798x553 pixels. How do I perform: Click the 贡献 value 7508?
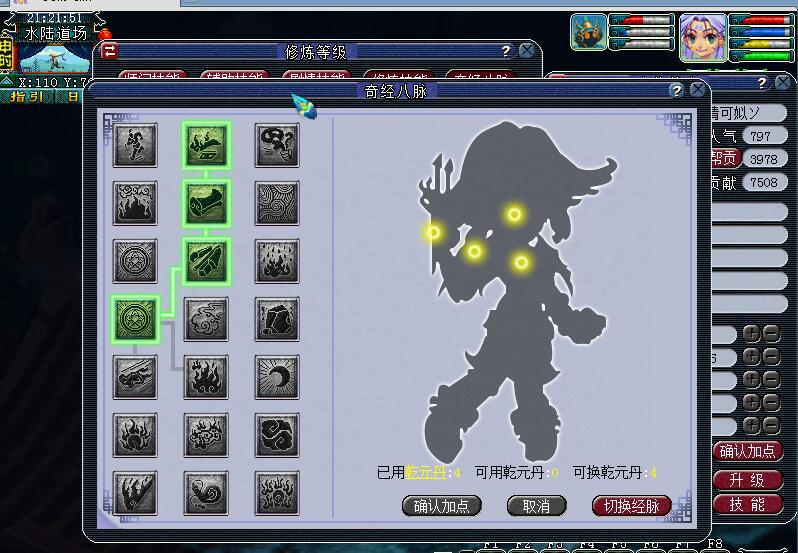pyautogui.click(x=764, y=182)
